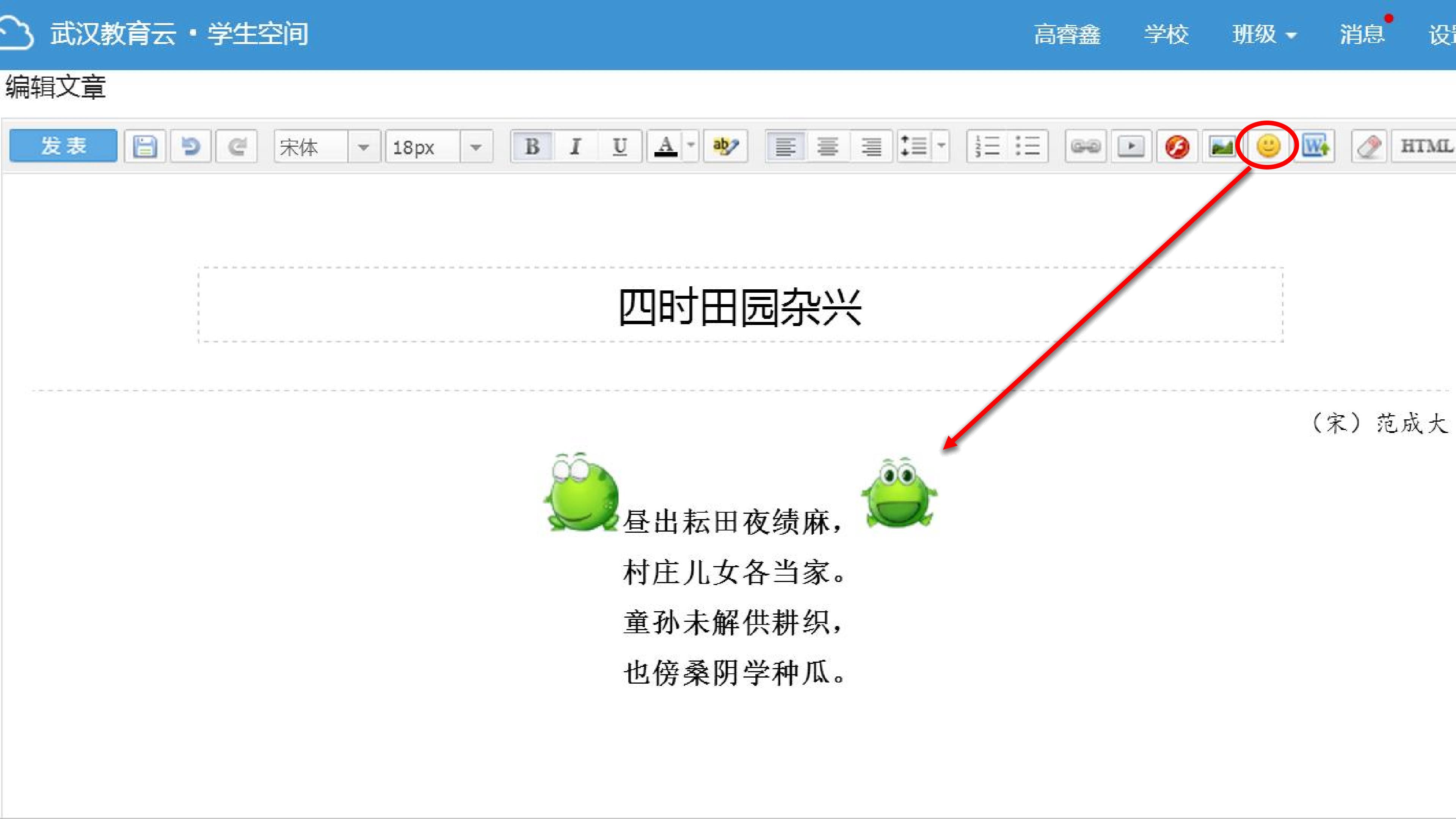Open font color picker arrow

691,145
